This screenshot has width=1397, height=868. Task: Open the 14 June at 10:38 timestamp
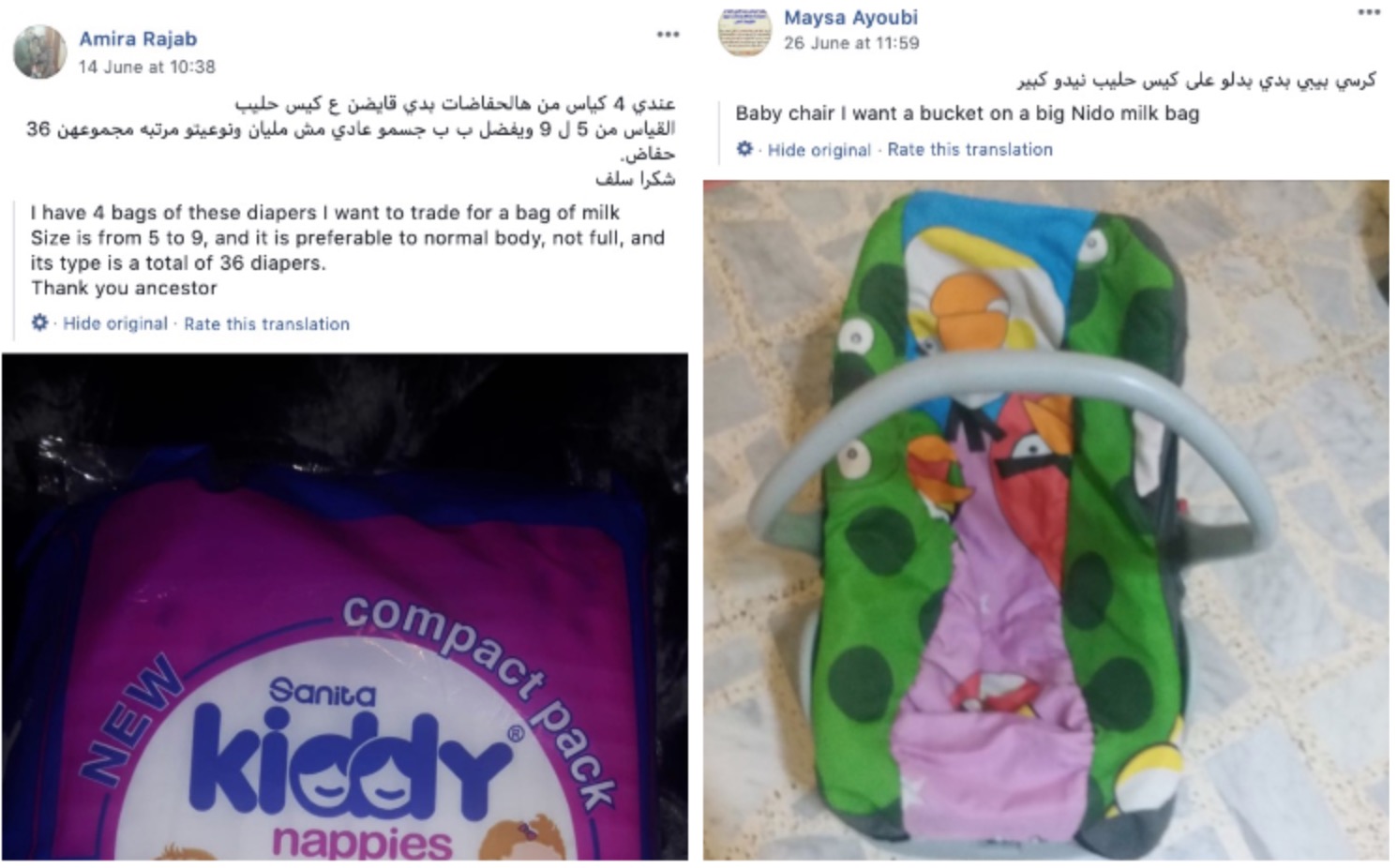point(147,67)
